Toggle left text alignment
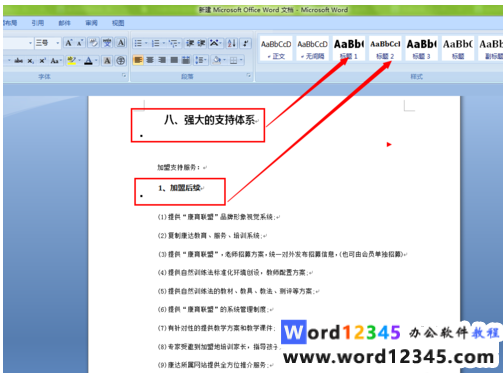 tap(138, 60)
